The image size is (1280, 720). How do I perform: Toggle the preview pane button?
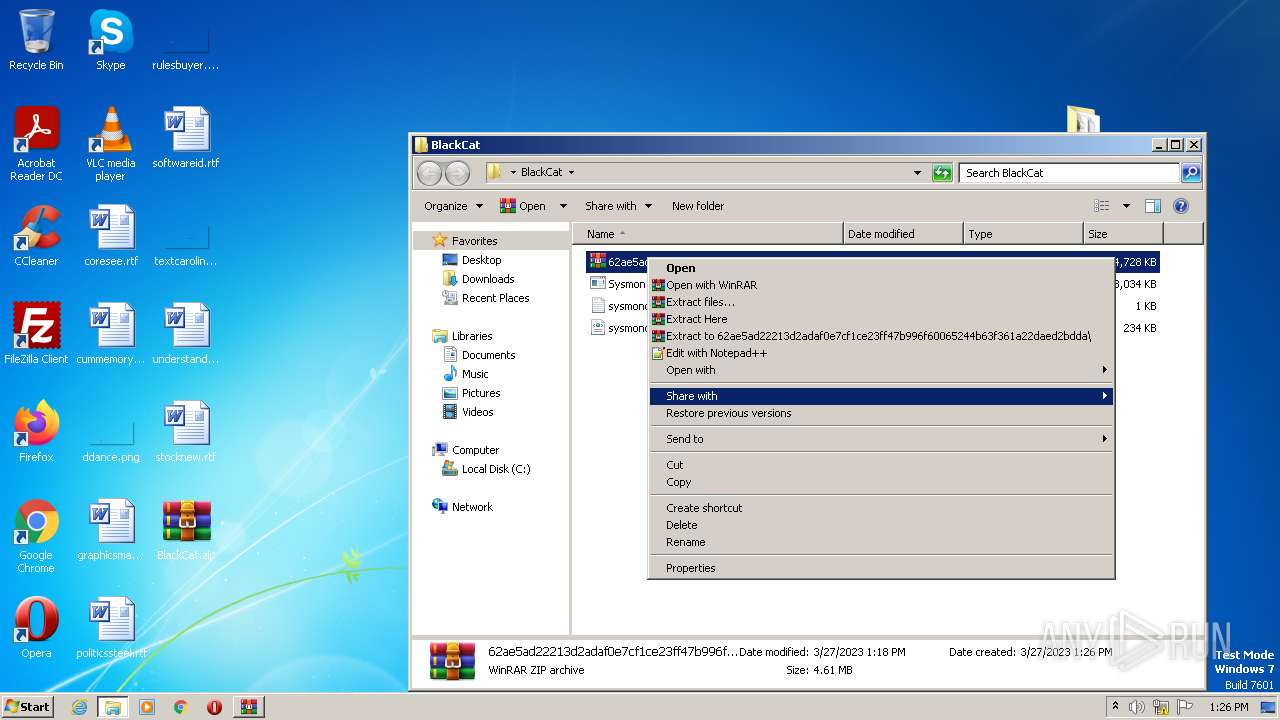click(1152, 206)
